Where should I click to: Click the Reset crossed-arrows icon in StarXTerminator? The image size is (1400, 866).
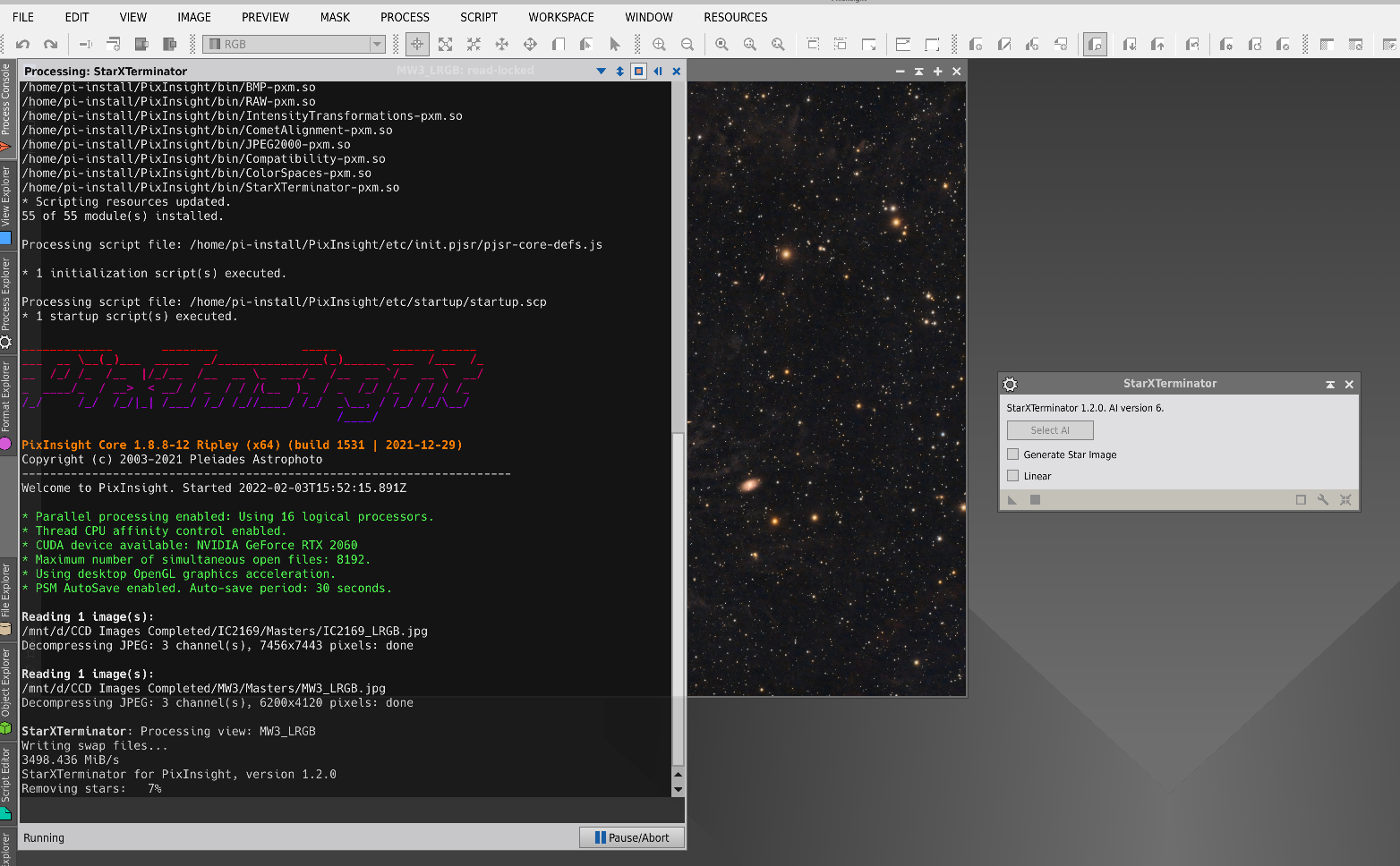coord(1345,500)
